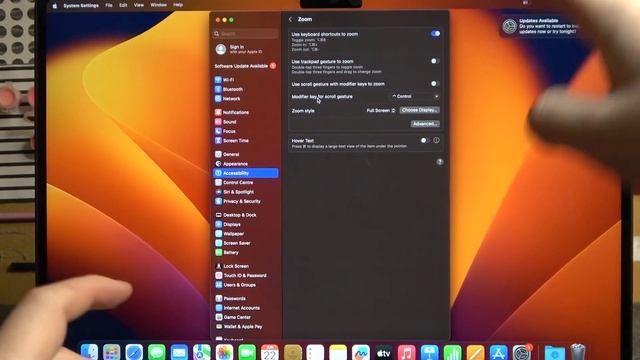Image resolution: width=640 pixels, height=360 pixels.
Task: Open App Store from the Dock
Action: pos(498,353)
